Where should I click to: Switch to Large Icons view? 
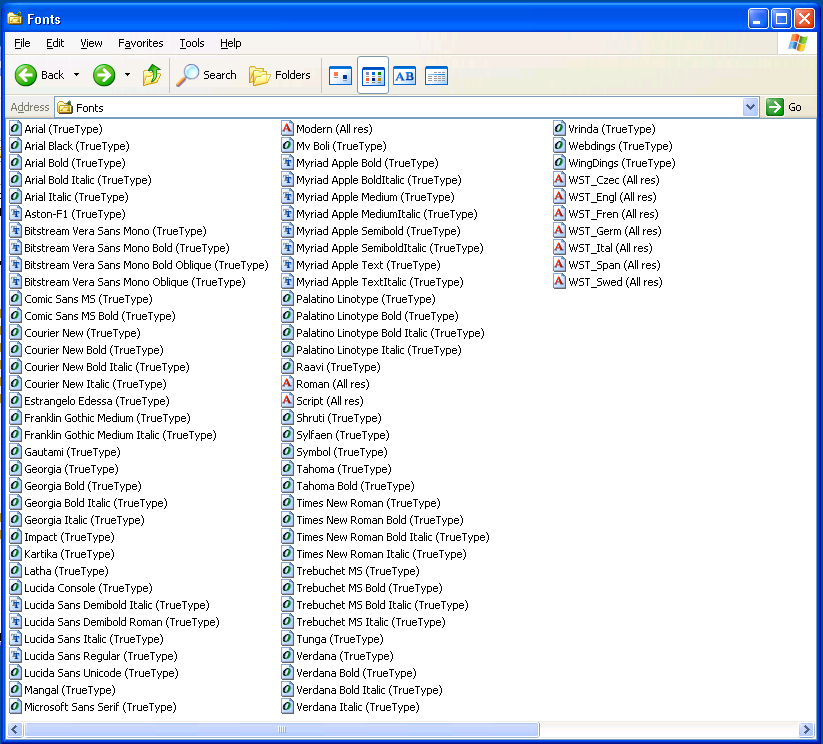click(340, 76)
